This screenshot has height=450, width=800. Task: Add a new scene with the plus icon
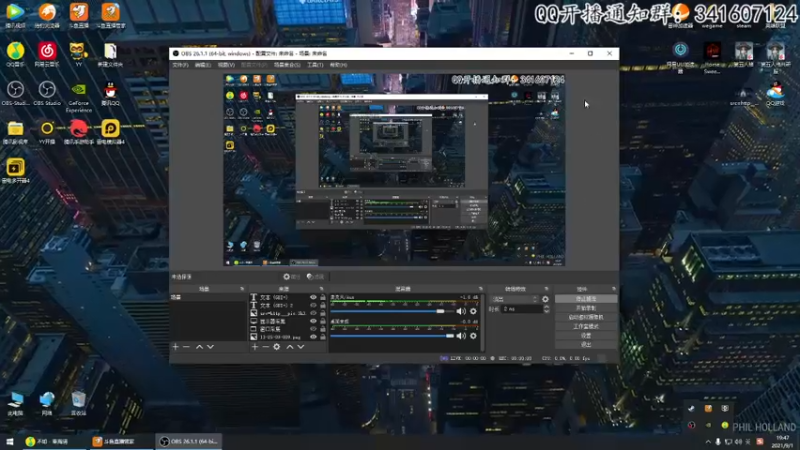[x=176, y=347]
